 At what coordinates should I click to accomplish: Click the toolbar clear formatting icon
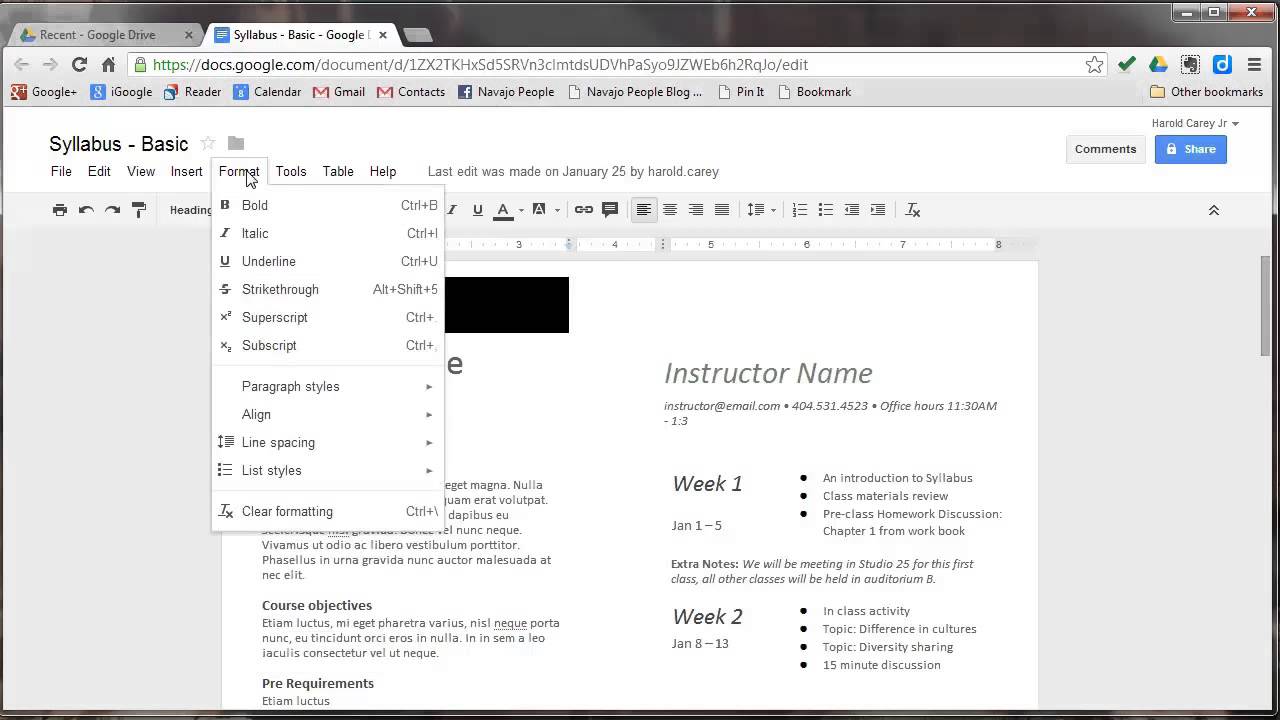point(913,210)
